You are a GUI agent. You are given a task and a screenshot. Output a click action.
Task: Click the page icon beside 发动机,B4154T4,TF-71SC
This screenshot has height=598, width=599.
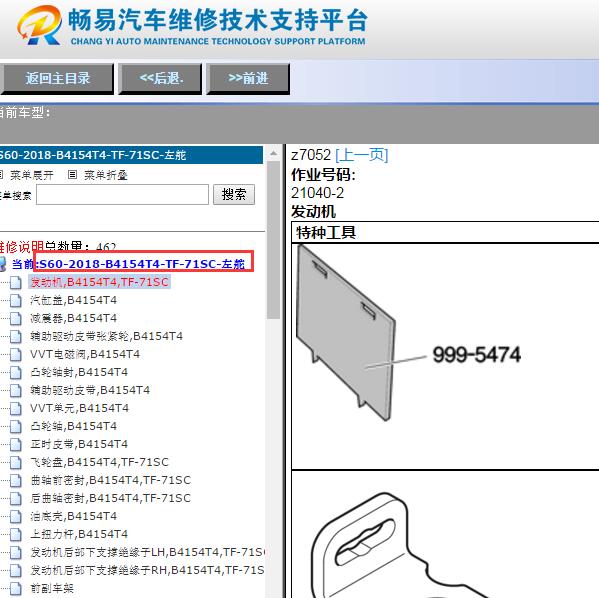click(16, 282)
